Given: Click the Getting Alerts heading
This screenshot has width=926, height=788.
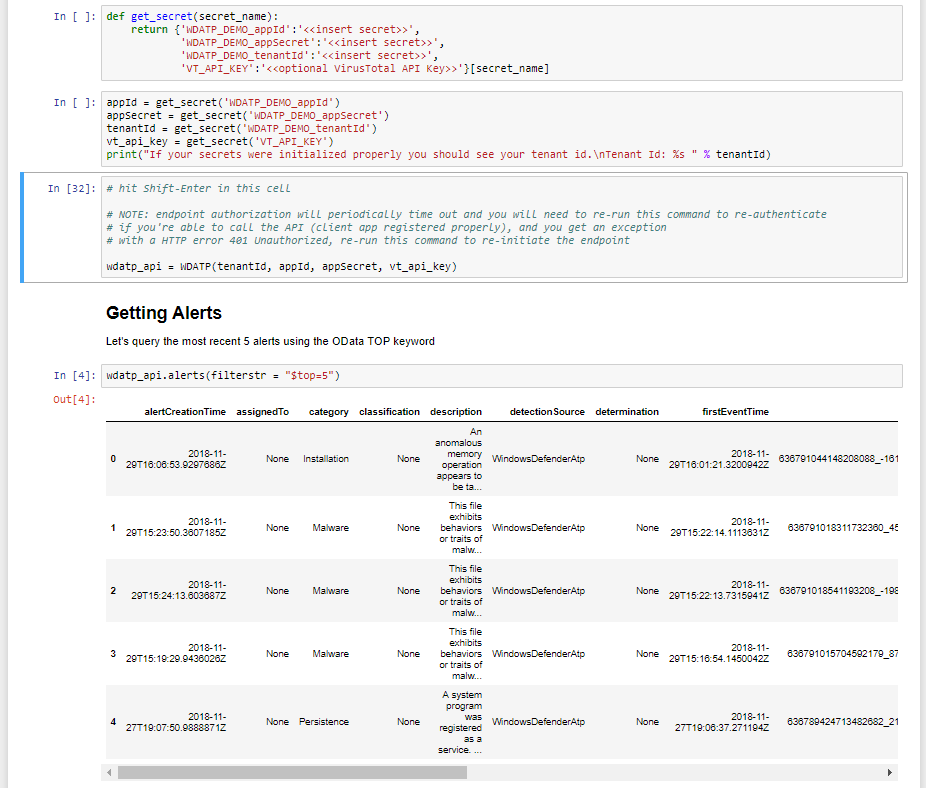Looking at the screenshot, I should coord(164,313).
